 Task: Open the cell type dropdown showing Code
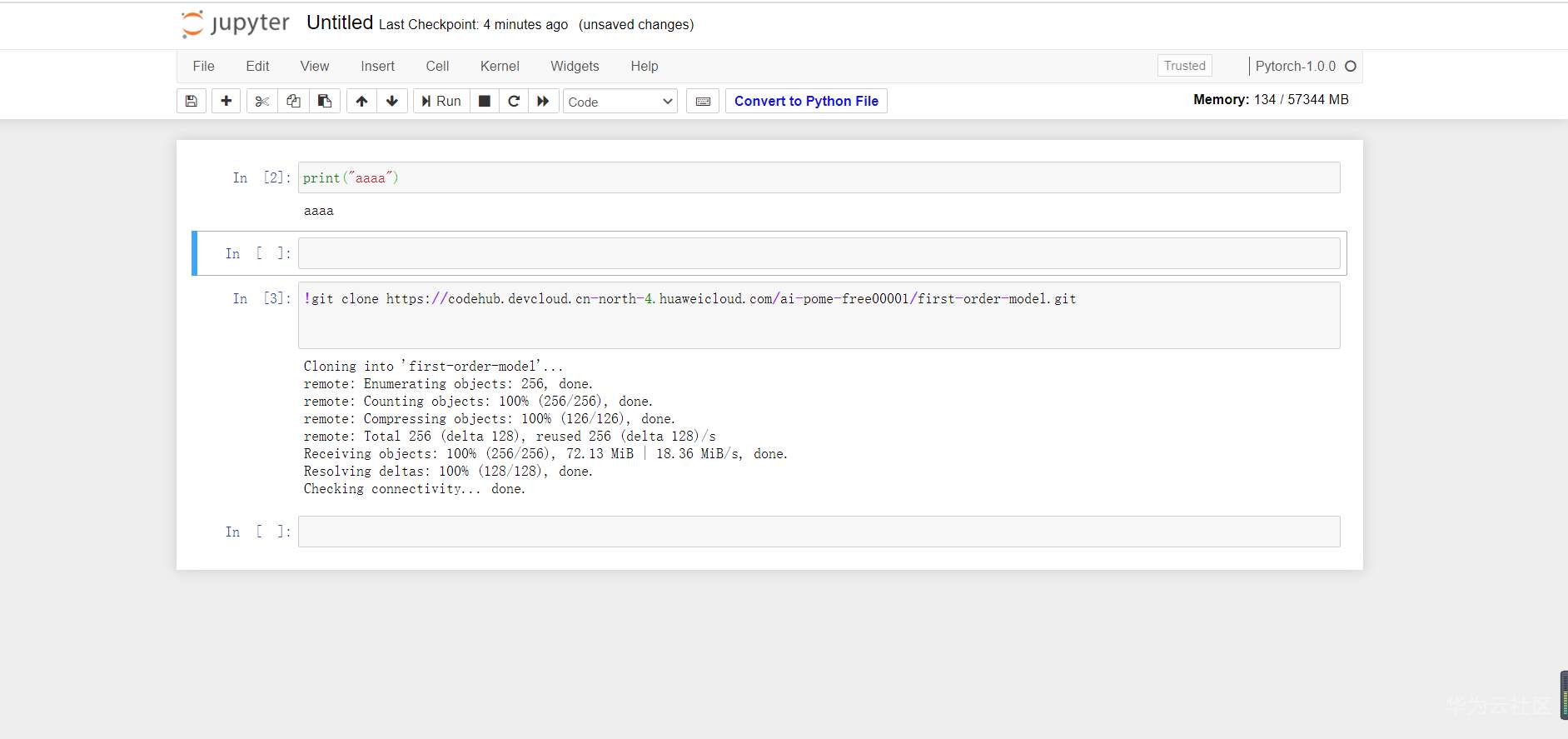pyautogui.click(x=620, y=102)
